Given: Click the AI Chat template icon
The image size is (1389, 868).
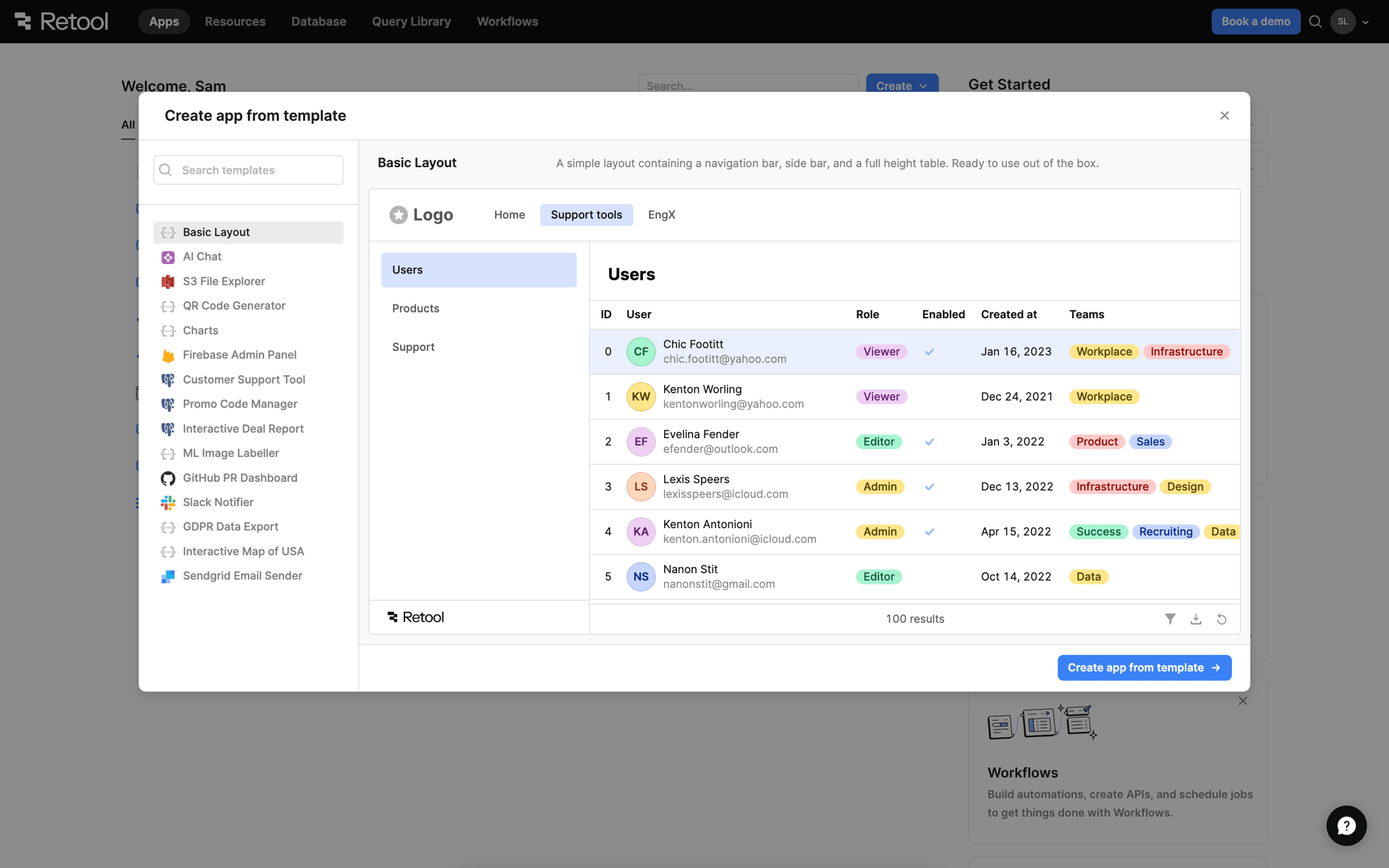Looking at the screenshot, I should pos(168,257).
